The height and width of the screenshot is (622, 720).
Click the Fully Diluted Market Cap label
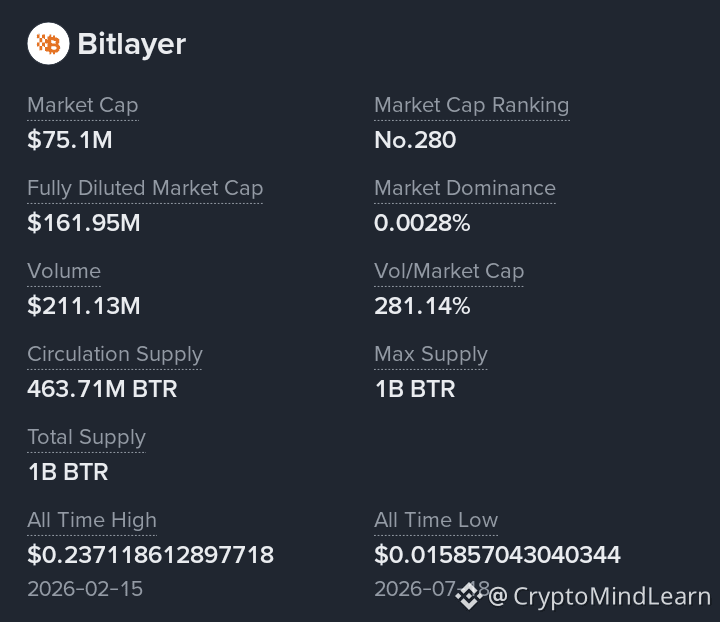[x=145, y=189]
